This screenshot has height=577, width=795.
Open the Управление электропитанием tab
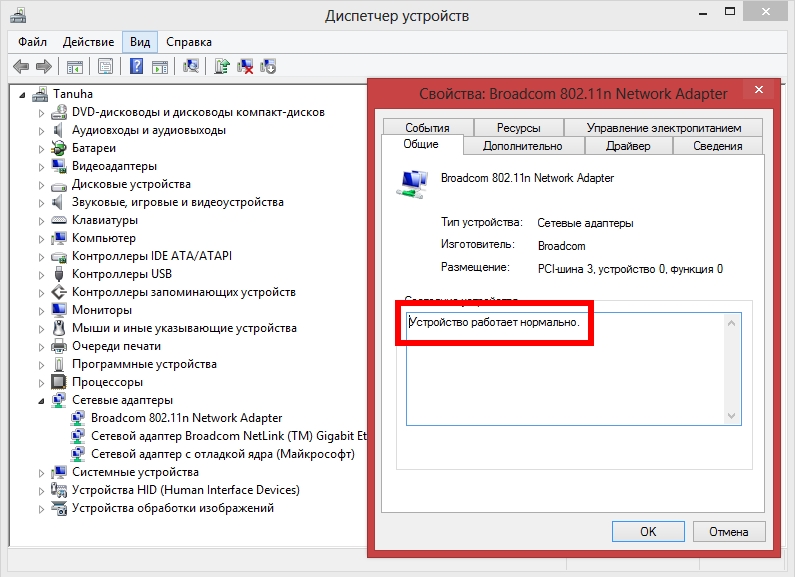663,128
